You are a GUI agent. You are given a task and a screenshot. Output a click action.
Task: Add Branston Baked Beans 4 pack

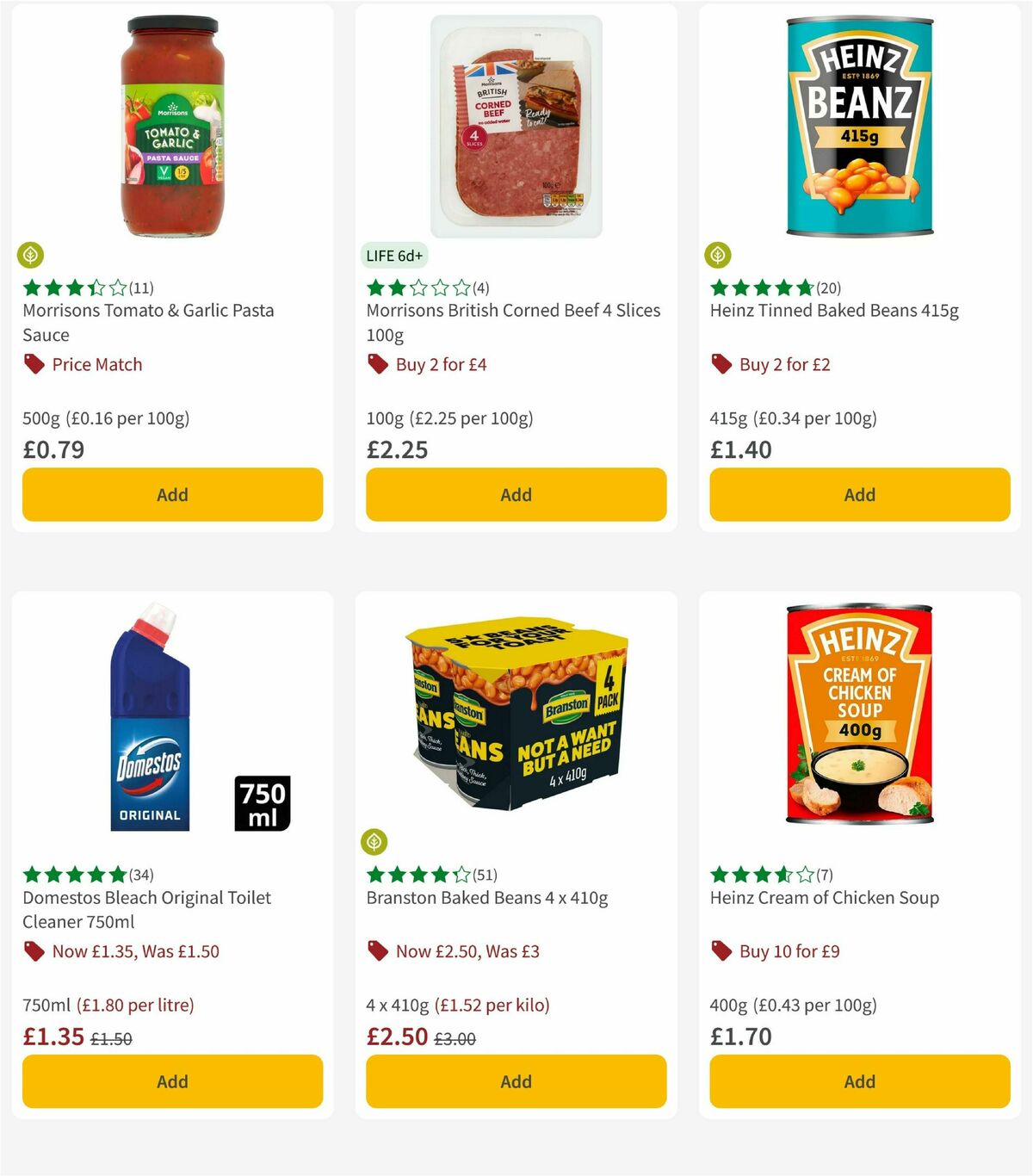[515, 1081]
